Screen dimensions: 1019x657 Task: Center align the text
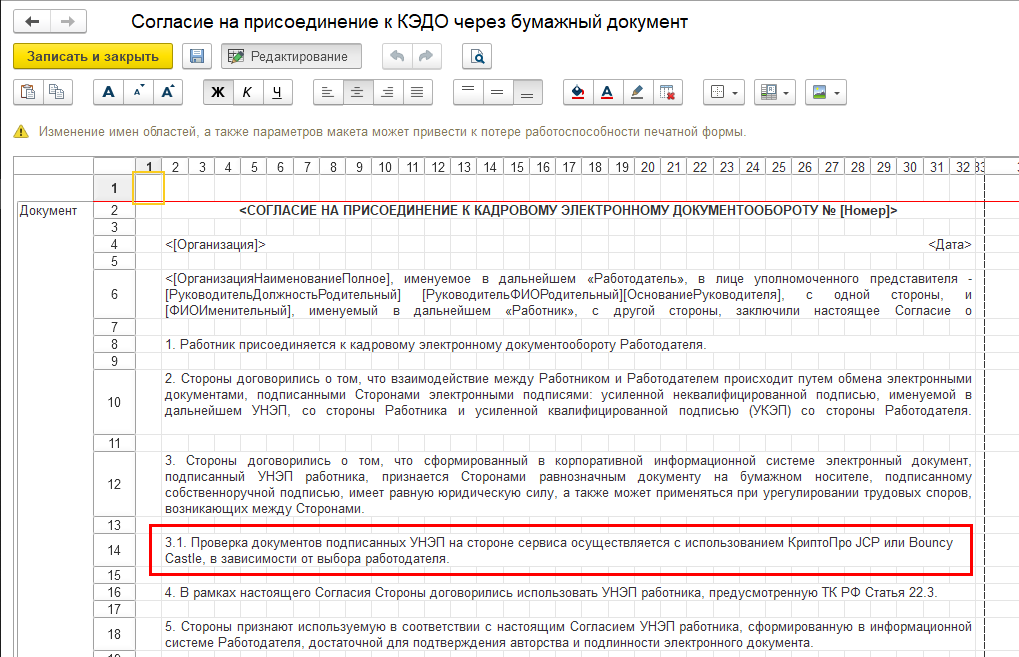(357, 92)
